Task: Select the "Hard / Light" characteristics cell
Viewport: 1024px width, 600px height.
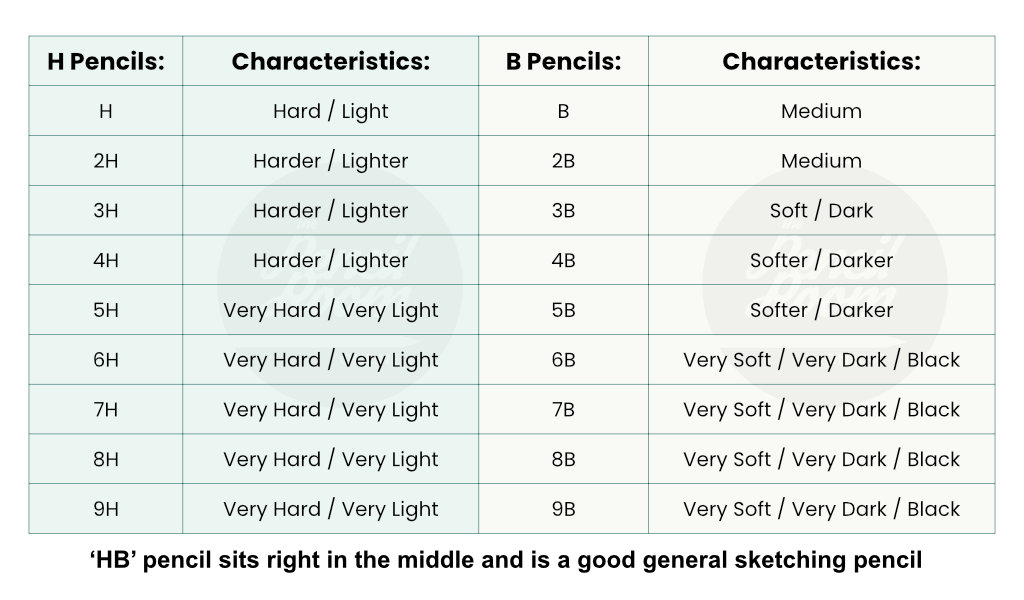Action: point(330,111)
